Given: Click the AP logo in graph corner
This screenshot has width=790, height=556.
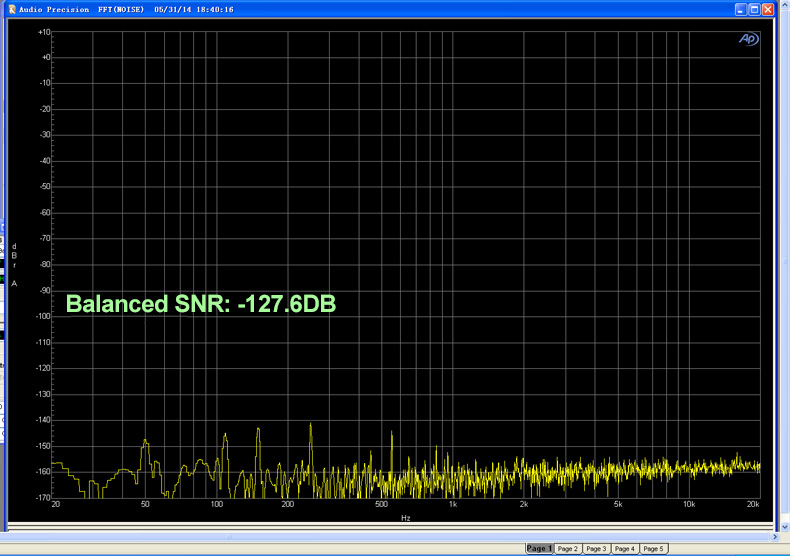Looking at the screenshot, I should (x=748, y=39).
